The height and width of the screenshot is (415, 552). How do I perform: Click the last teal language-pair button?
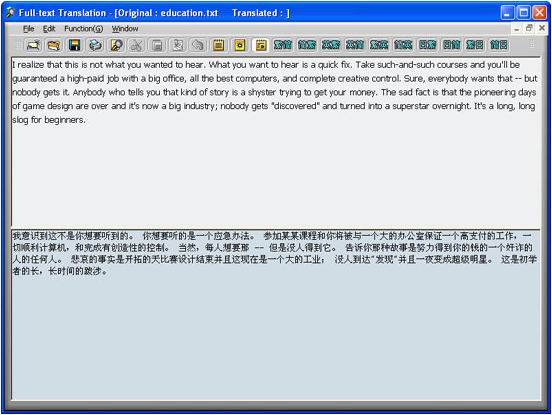pyautogui.click(x=499, y=45)
